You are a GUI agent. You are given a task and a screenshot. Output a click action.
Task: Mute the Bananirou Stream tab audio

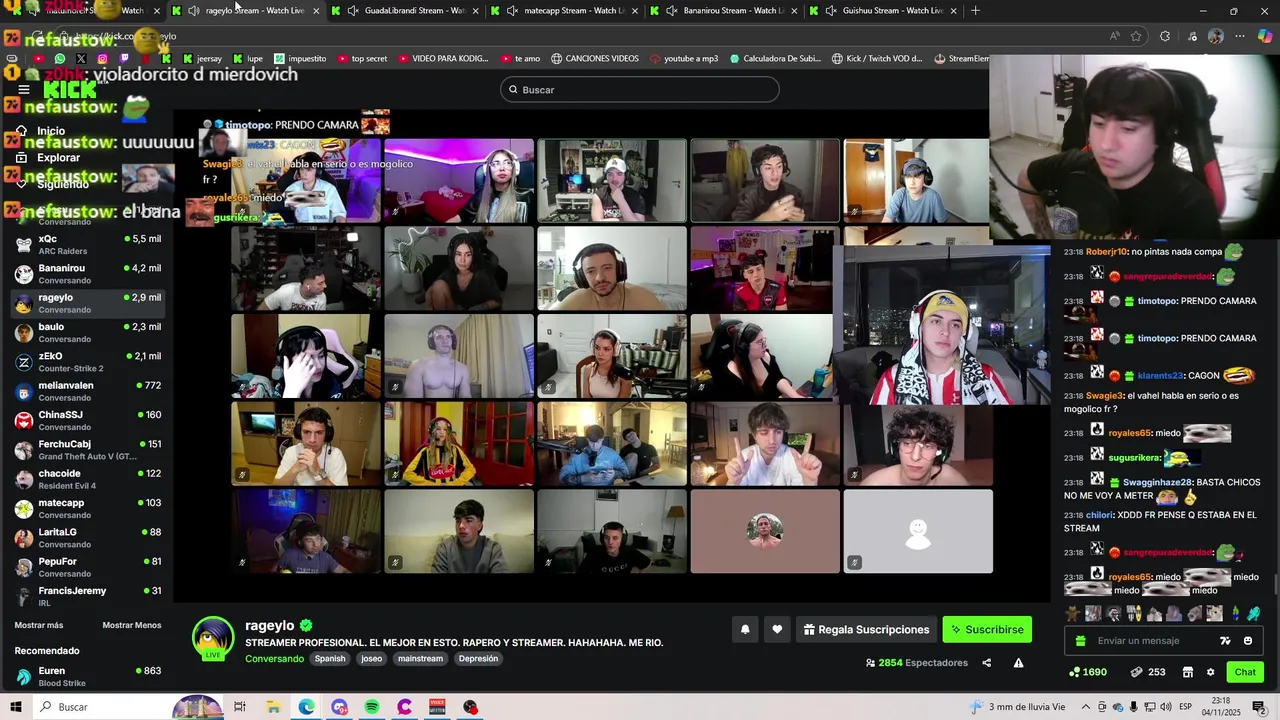[x=671, y=11]
